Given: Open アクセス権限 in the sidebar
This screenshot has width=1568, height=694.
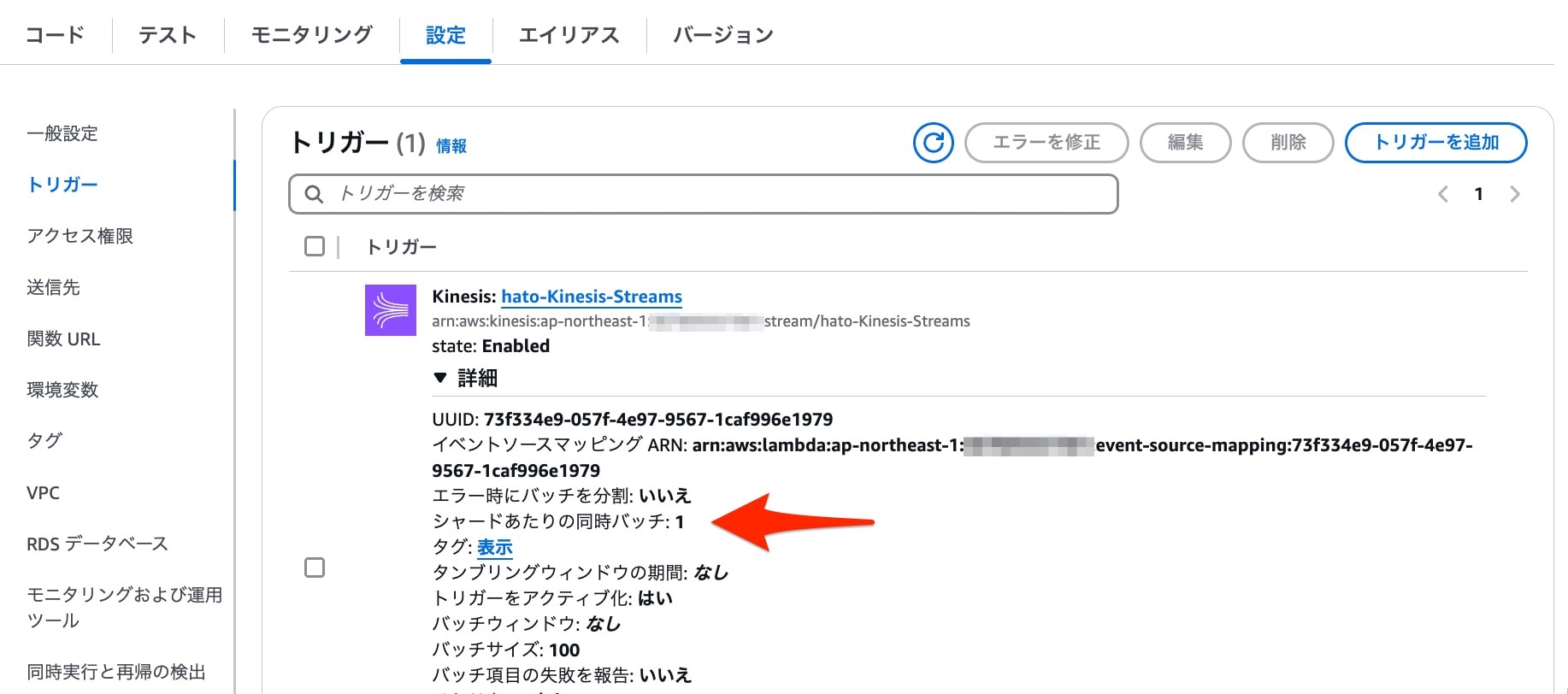Looking at the screenshot, I should [x=80, y=236].
